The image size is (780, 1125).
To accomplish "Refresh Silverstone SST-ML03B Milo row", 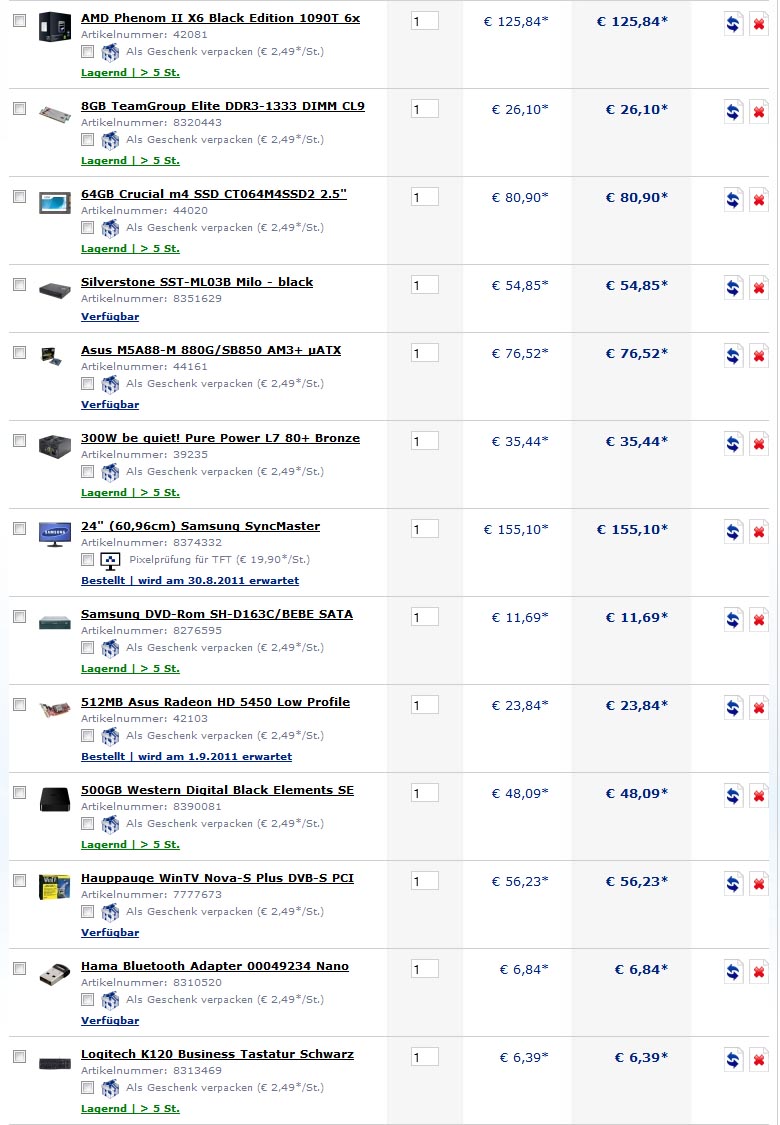I will (733, 288).
